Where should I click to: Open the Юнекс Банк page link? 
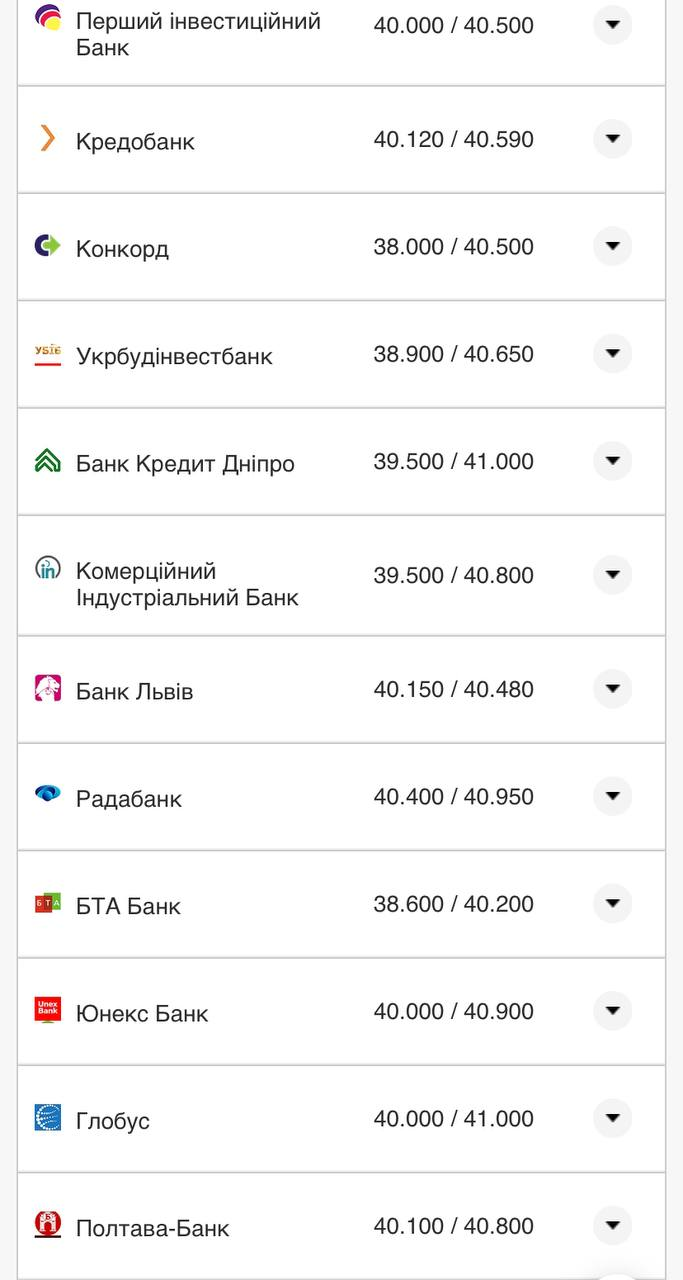[142, 1013]
